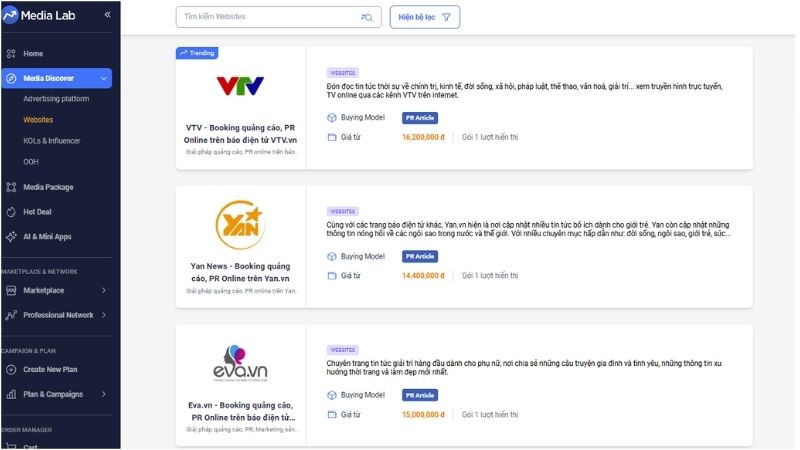Click the Home grid icon
This screenshot has width=800, height=450.
click(11, 54)
